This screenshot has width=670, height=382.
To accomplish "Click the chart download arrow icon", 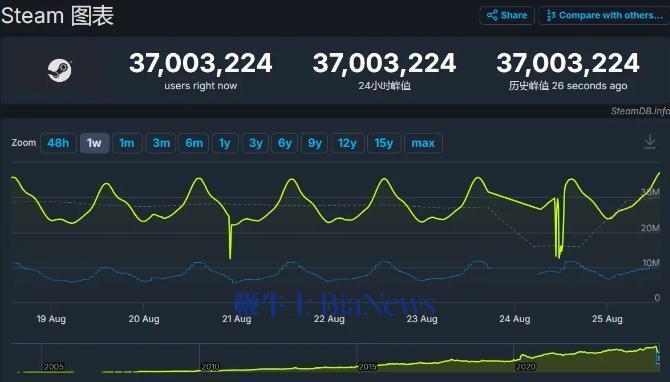I will click(649, 141).
